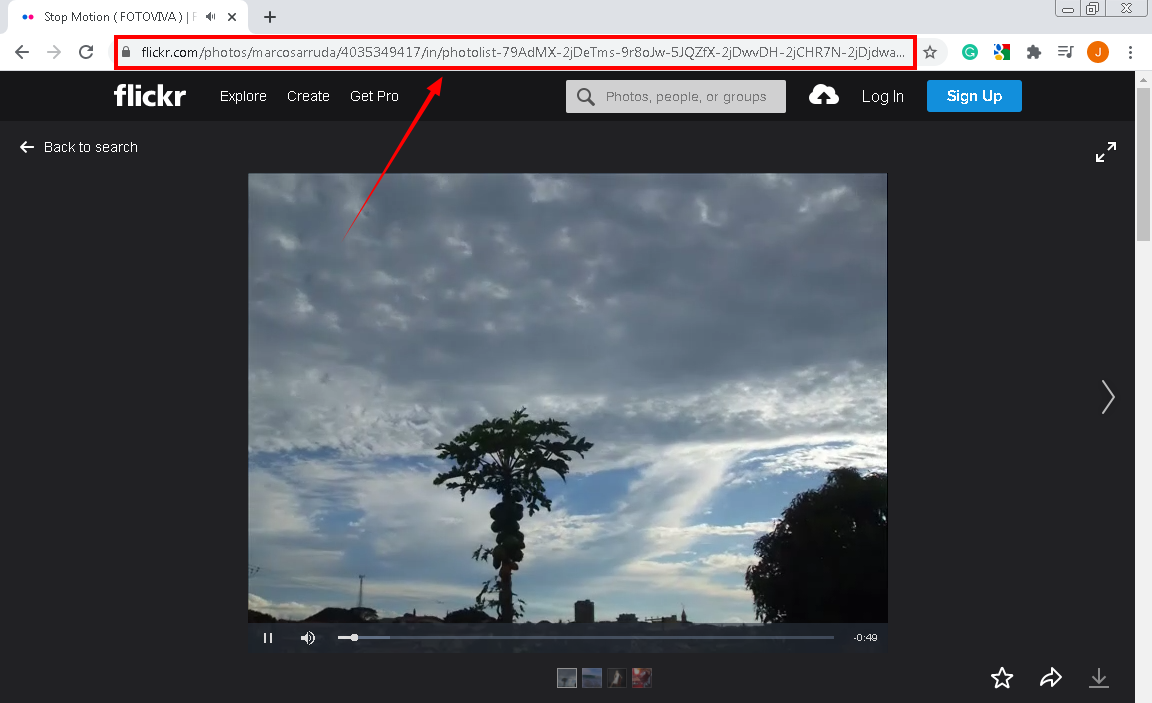This screenshot has width=1152, height=703.
Task: Enter fullscreen with the expand arrows icon
Action: 1105,151
